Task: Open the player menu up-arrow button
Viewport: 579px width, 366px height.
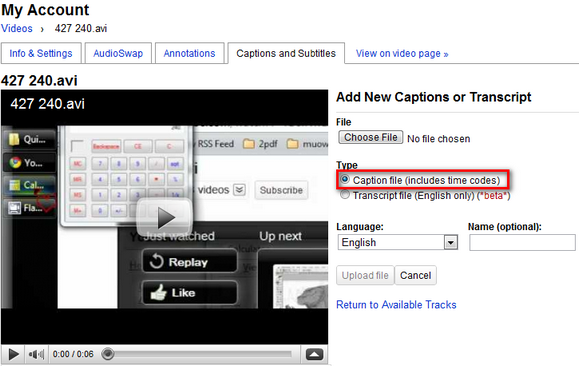Action: coord(314,354)
